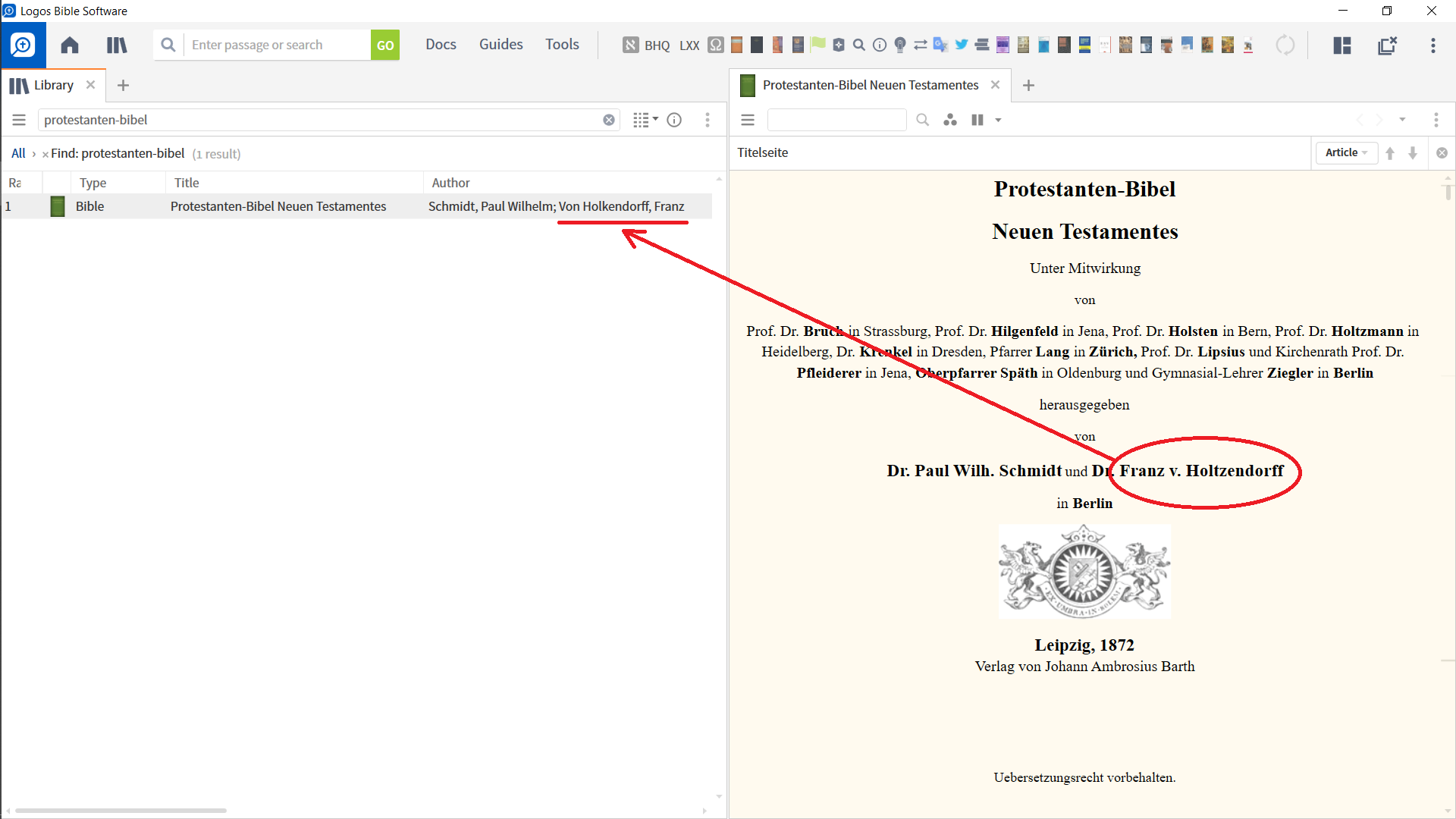Open the main application kebab menu
Viewport: 1456px width, 819px height.
pos(1433,45)
